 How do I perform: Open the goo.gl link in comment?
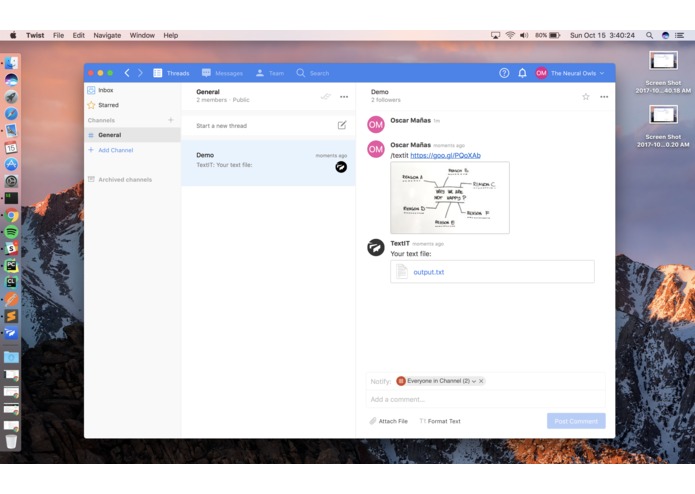point(445,156)
